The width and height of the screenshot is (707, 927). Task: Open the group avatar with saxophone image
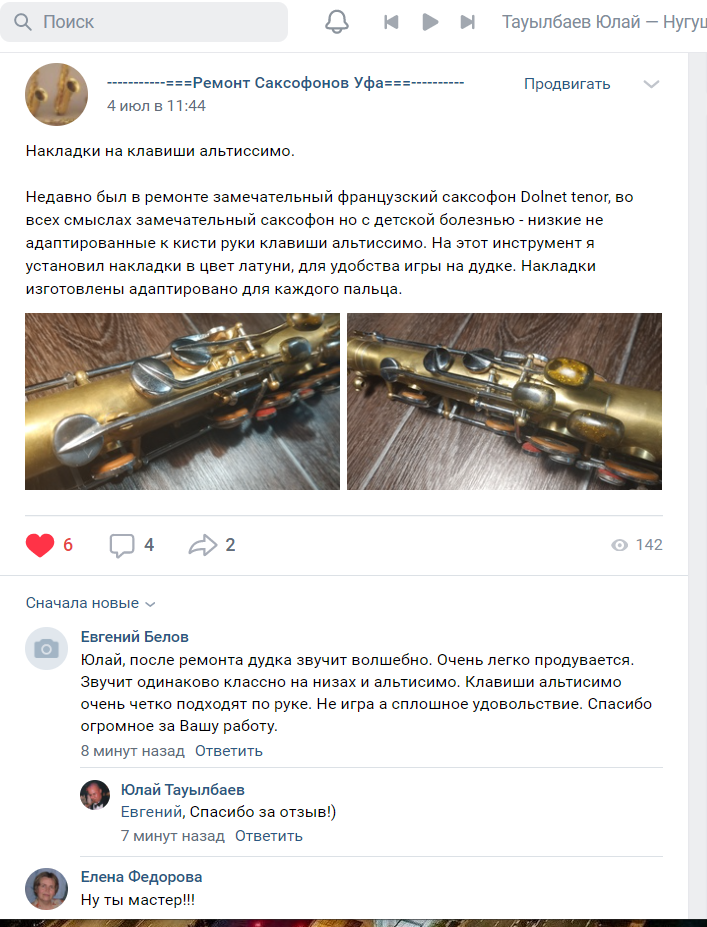[x=56, y=95]
